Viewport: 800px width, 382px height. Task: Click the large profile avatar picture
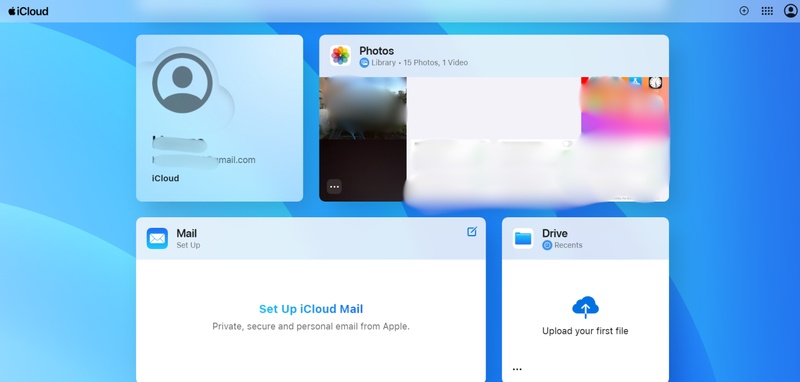182,83
